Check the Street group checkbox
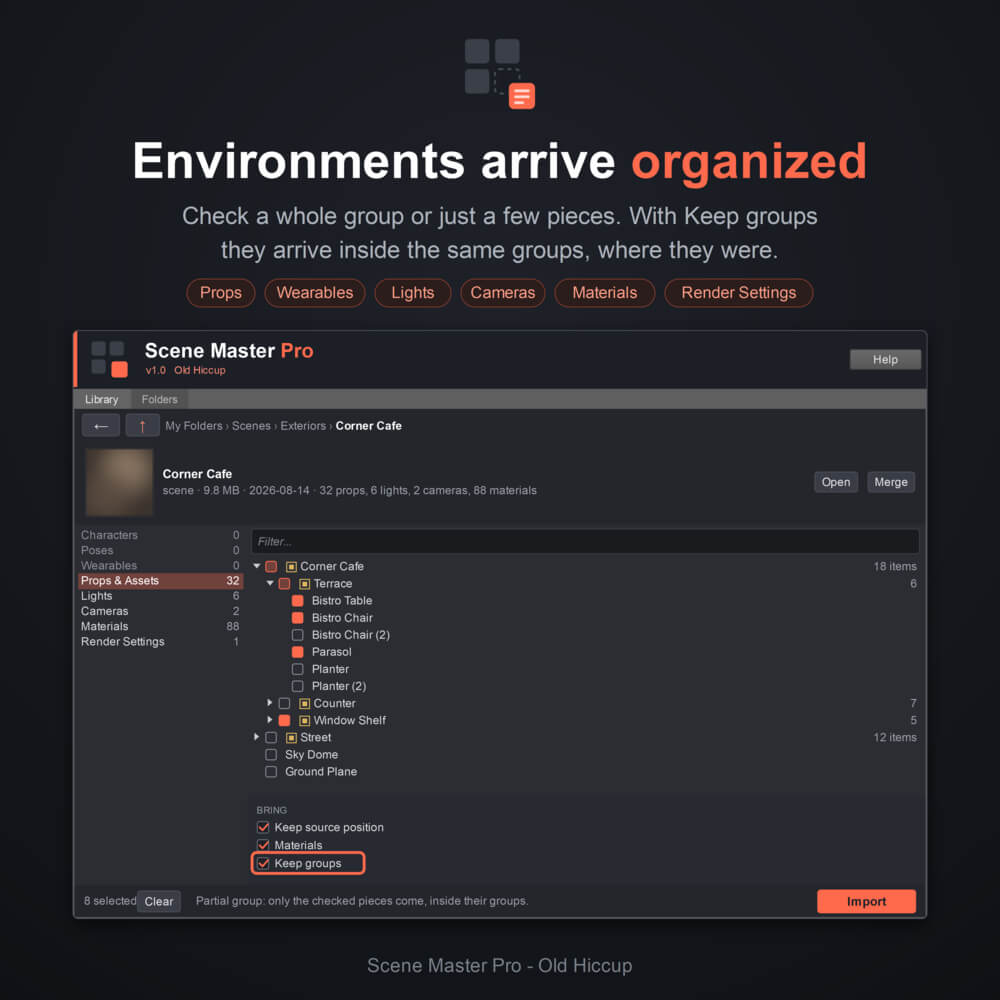 (x=271, y=738)
